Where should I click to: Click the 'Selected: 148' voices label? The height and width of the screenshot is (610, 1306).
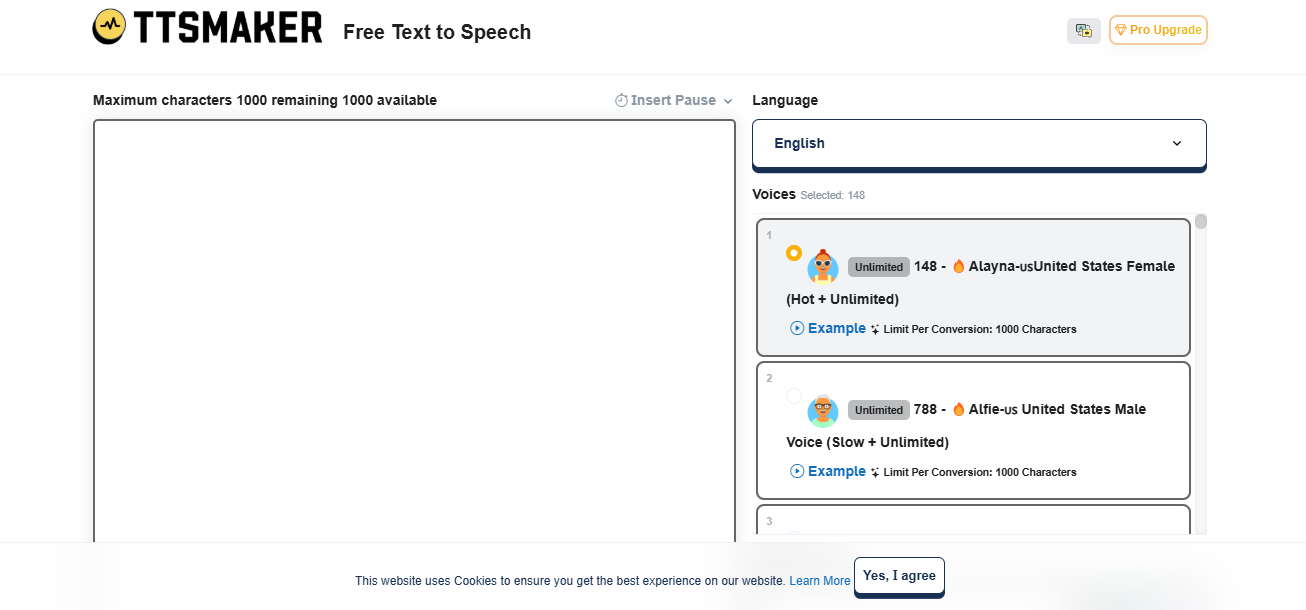(832, 195)
